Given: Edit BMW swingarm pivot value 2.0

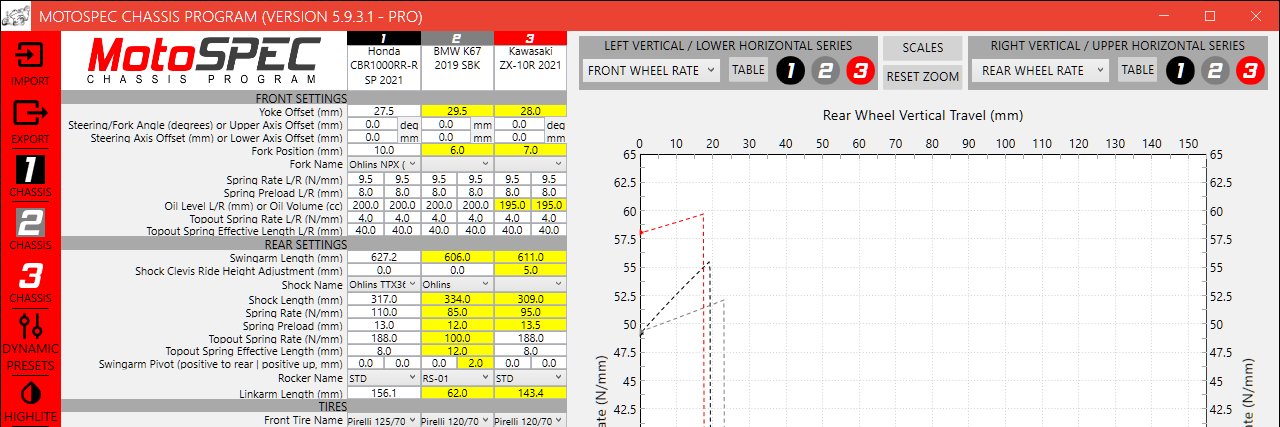Looking at the screenshot, I should point(476,363).
